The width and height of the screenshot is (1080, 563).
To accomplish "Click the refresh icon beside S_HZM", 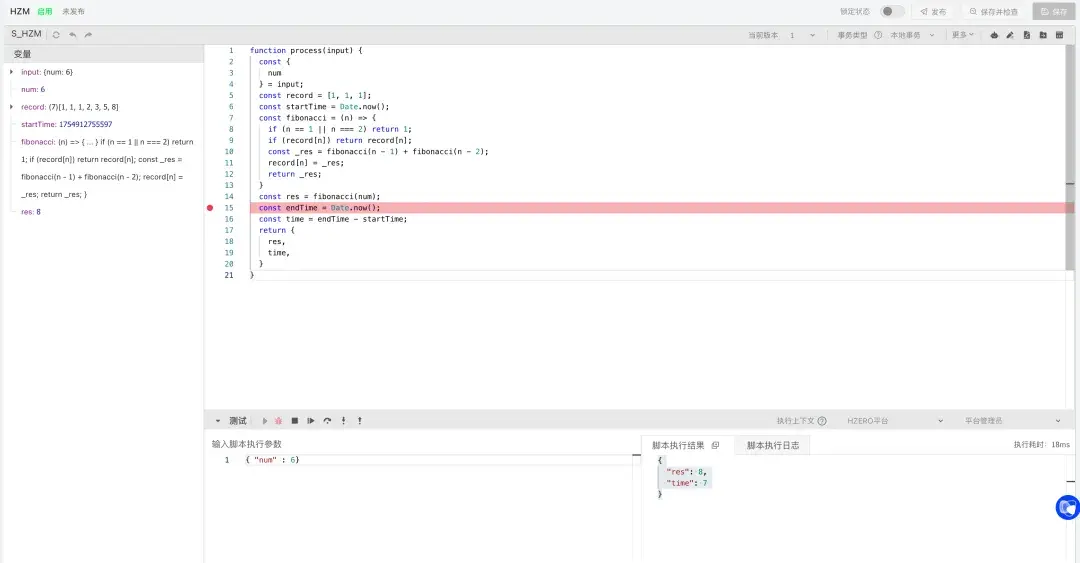I will point(57,34).
